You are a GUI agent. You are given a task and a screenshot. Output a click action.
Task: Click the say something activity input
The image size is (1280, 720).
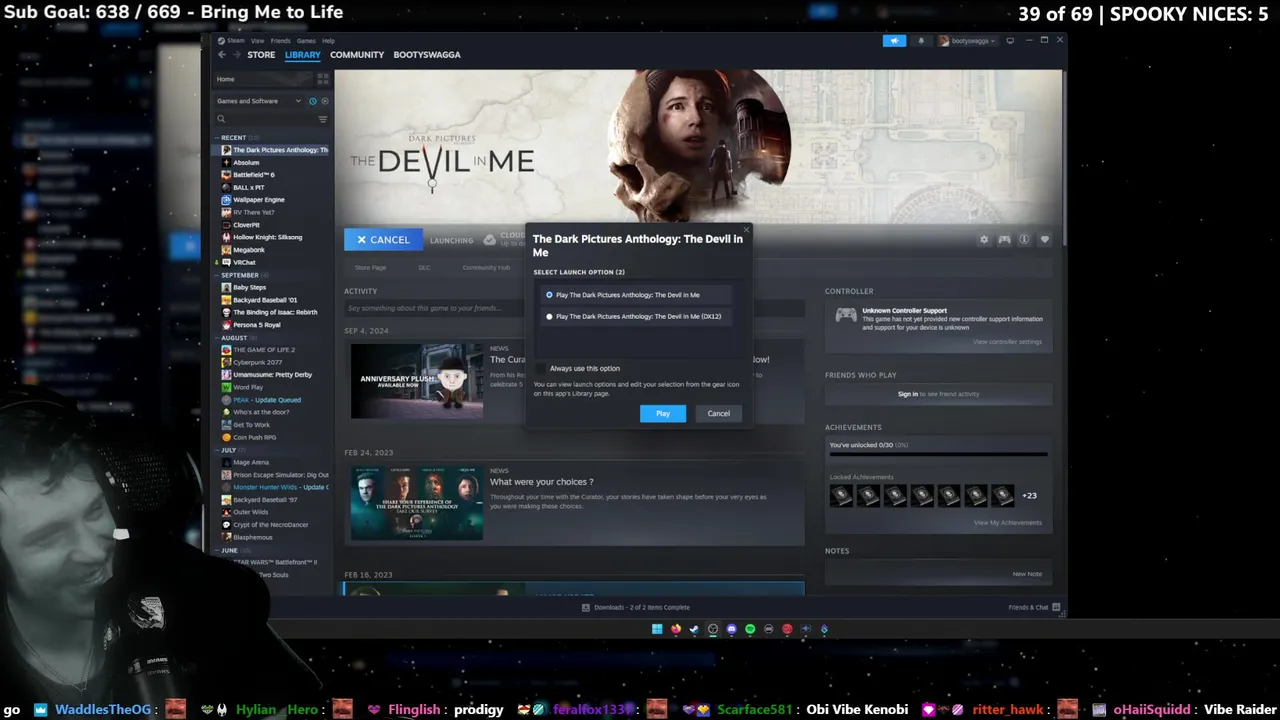[x=574, y=308]
